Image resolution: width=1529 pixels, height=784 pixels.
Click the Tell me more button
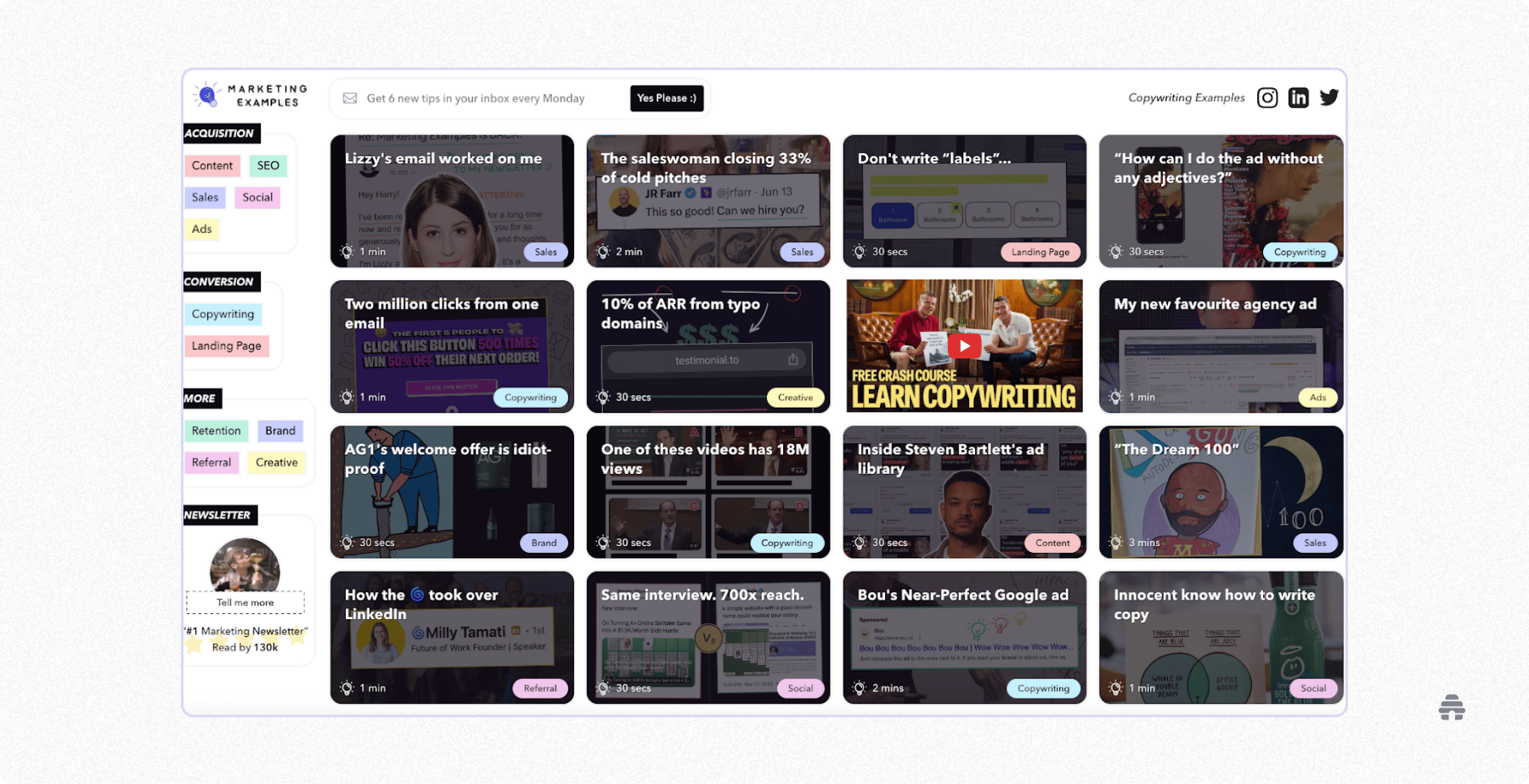pyautogui.click(x=245, y=602)
